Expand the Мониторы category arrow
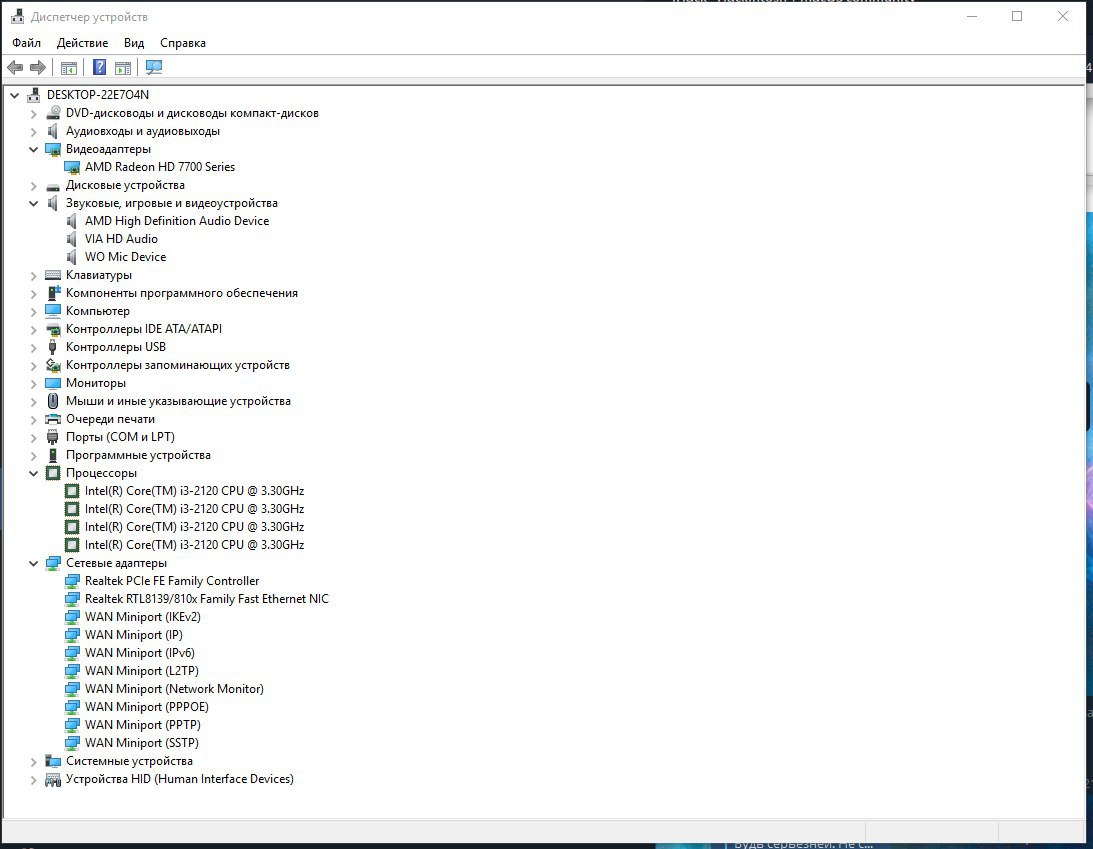This screenshot has height=849, width=1093. coord(33,383)
